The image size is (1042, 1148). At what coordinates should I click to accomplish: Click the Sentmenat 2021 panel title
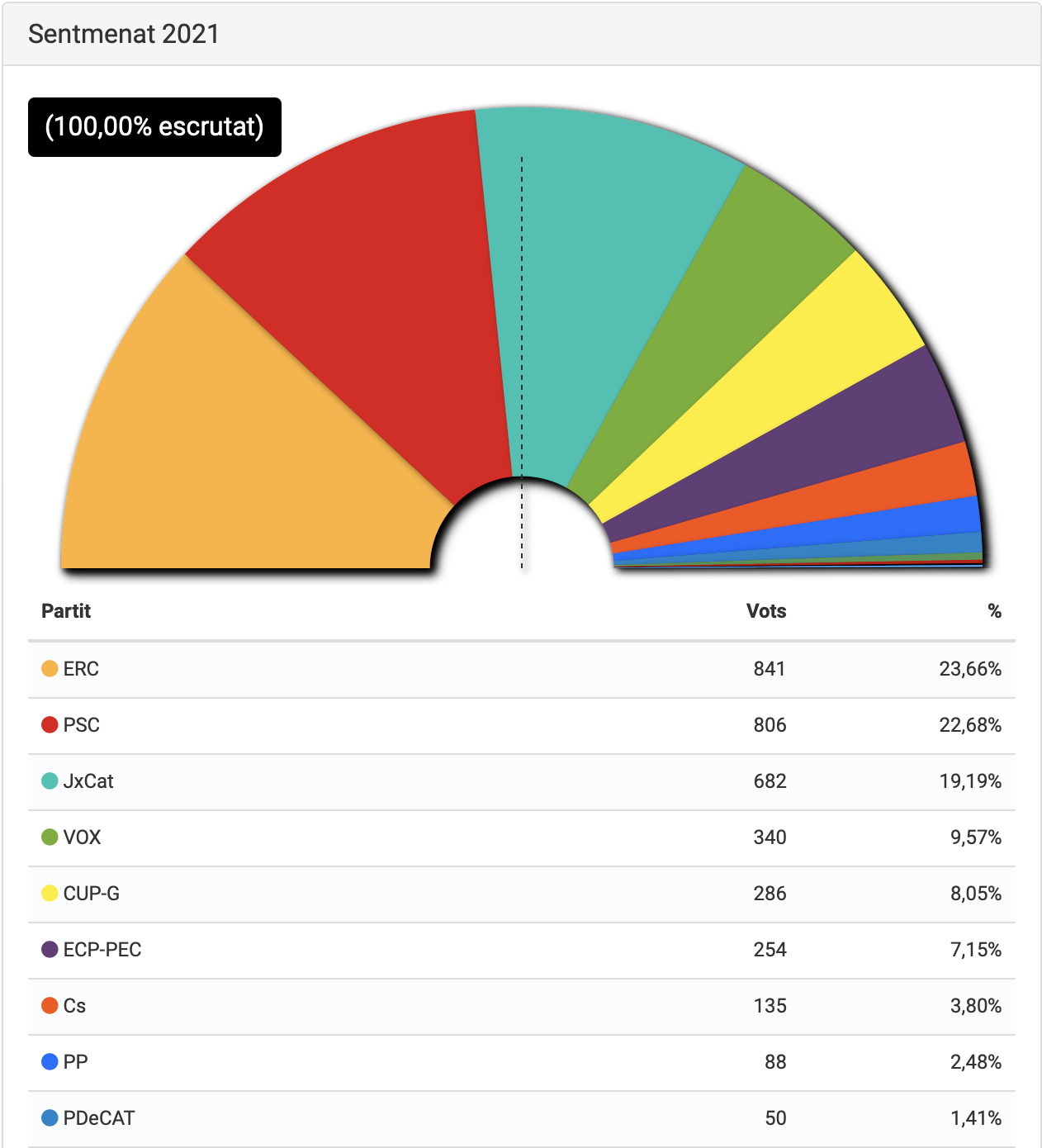pyautogui.click(x=124, y=34)
